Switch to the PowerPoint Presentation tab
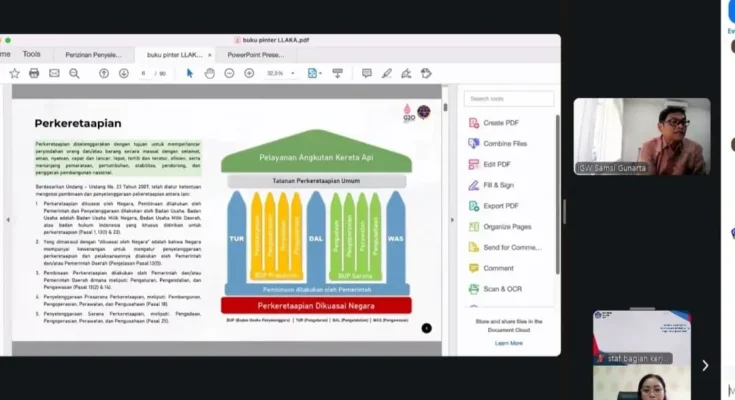This screenshot has width=735, height=400. (x=255, y=55)
